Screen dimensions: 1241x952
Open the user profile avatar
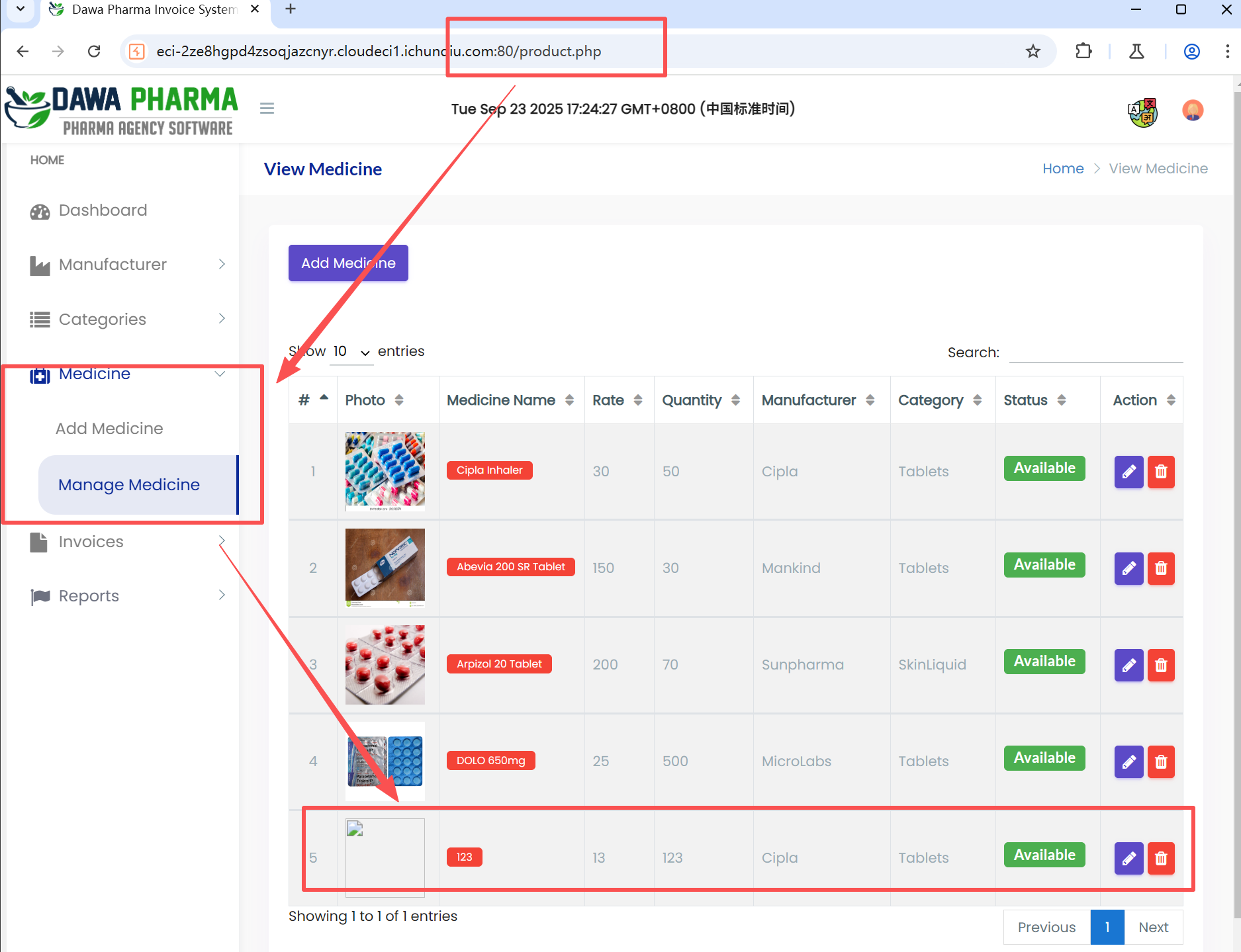(1193, 110)
